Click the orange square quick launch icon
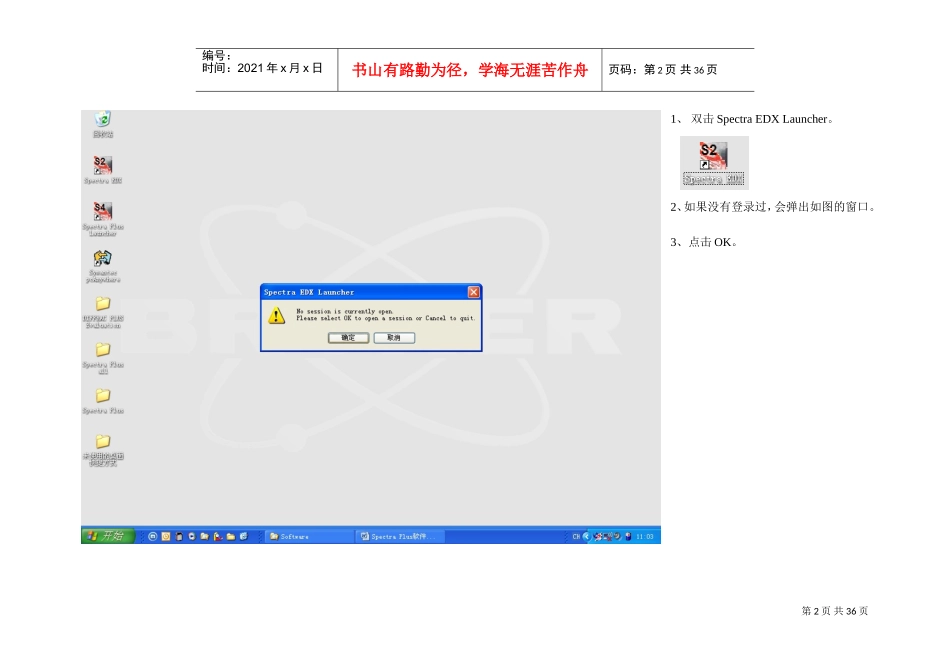The image size is (950, 672). (166, 536)
